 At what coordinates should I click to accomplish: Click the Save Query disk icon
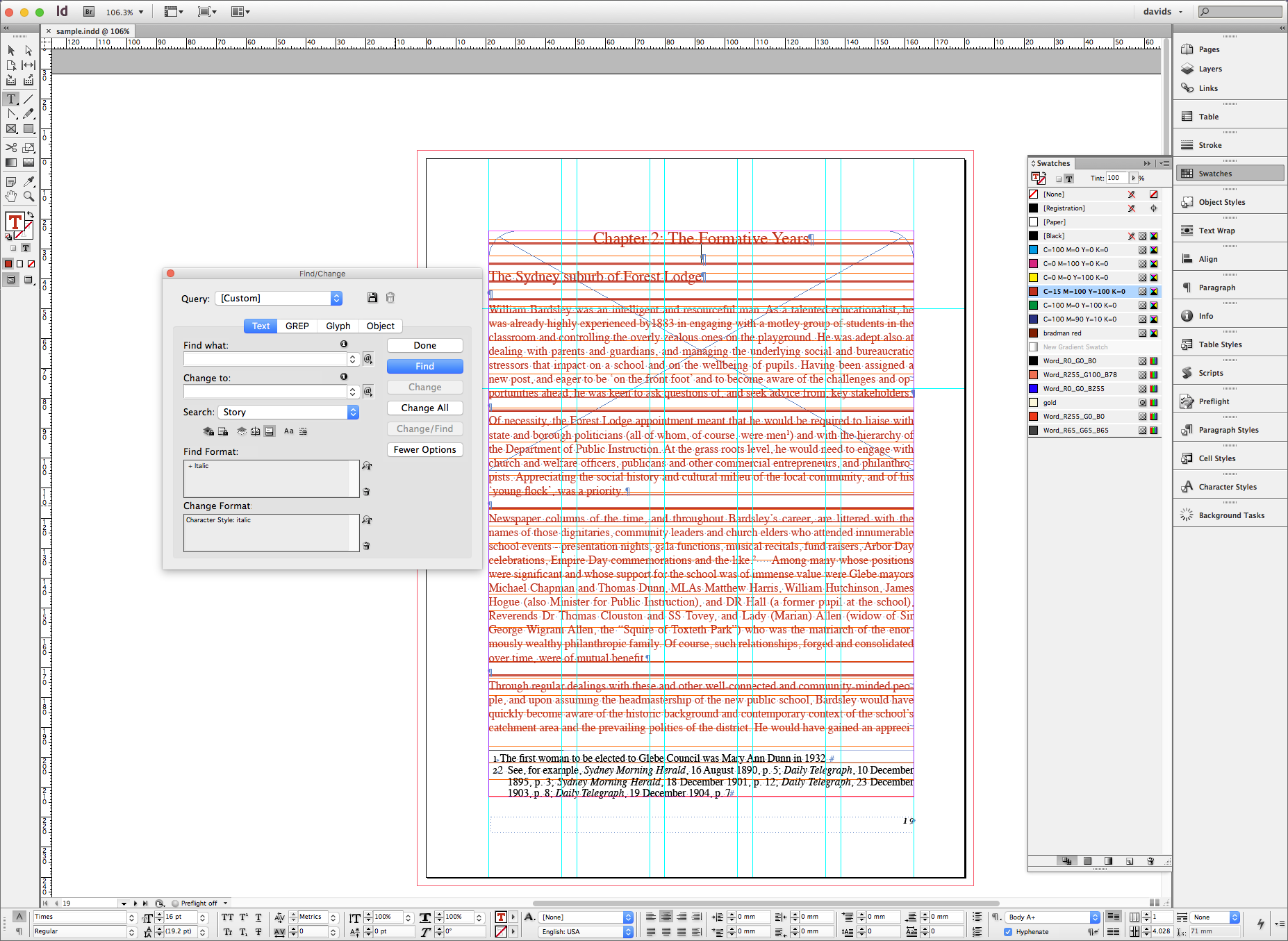(x=372, y=298)
